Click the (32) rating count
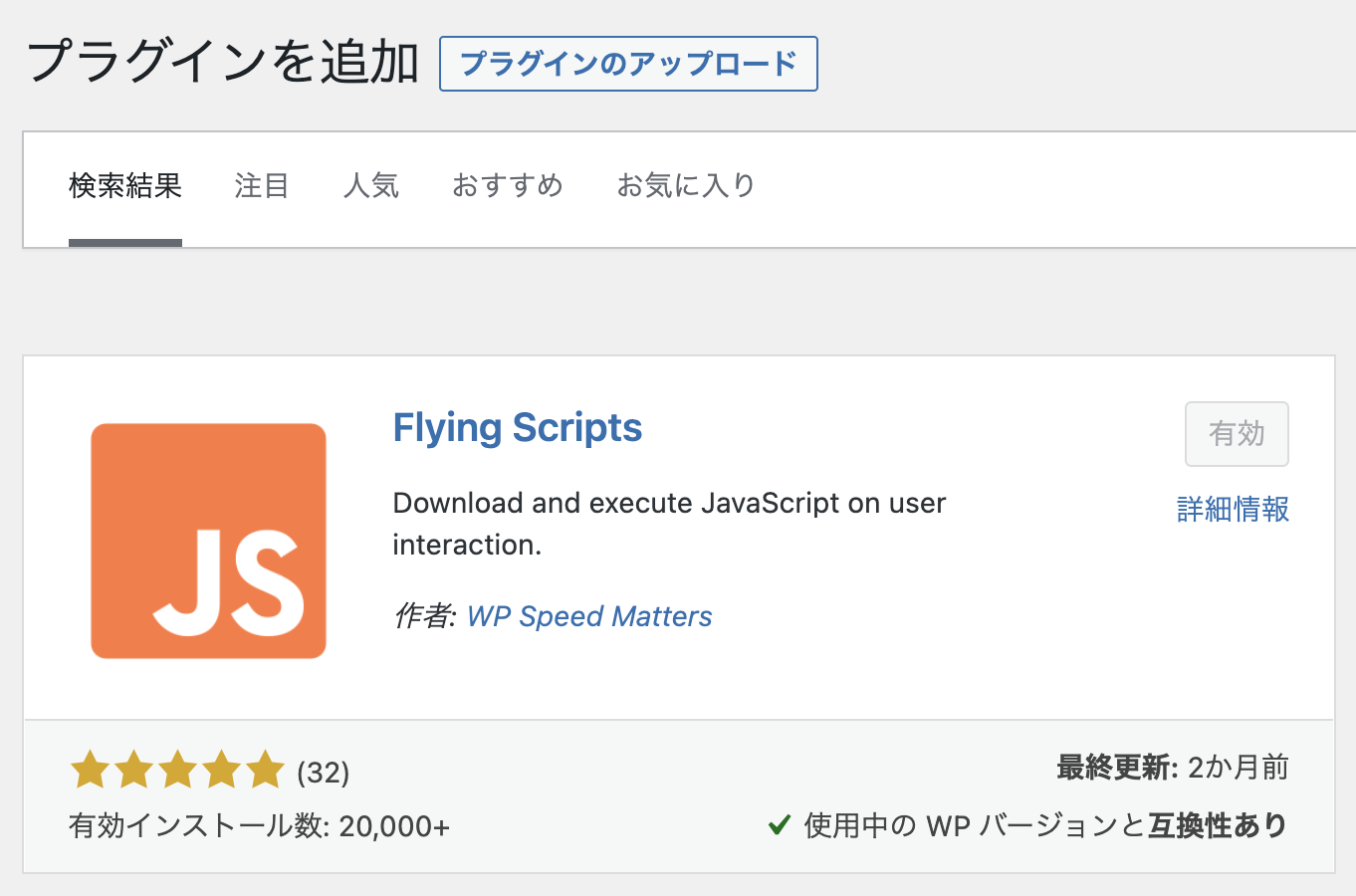Viewport: 1356px width, 896px height. click(x=324, y=773)
